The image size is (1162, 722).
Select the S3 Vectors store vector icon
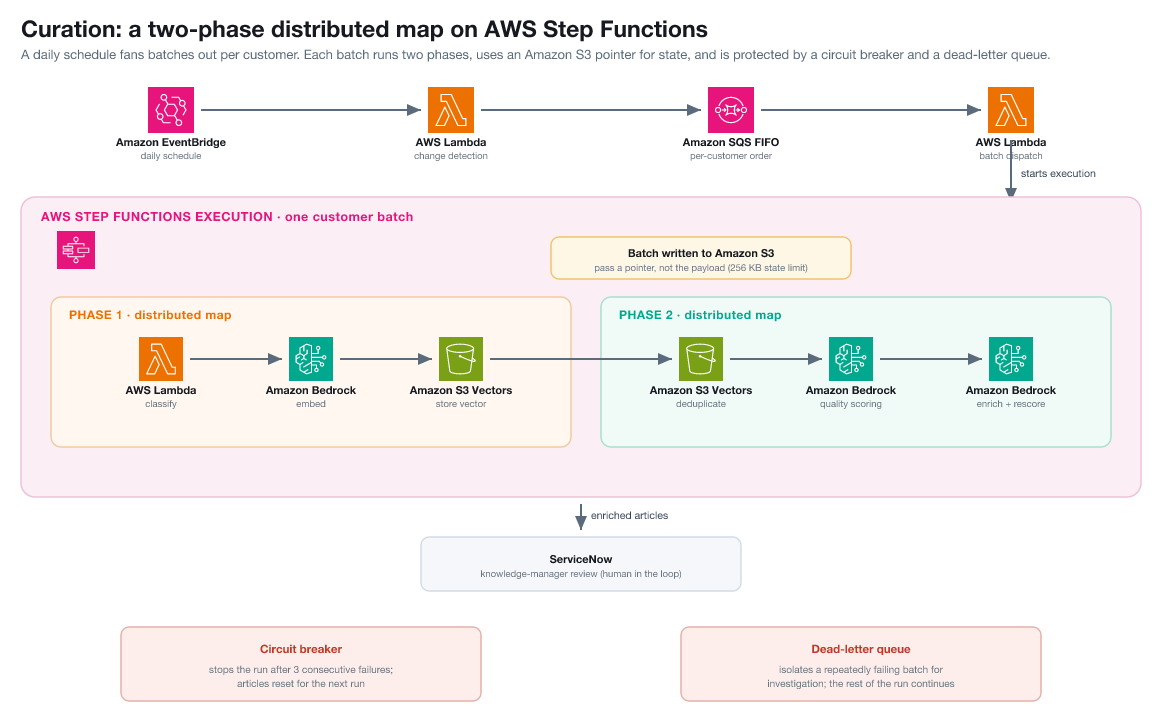click(461, 359)
